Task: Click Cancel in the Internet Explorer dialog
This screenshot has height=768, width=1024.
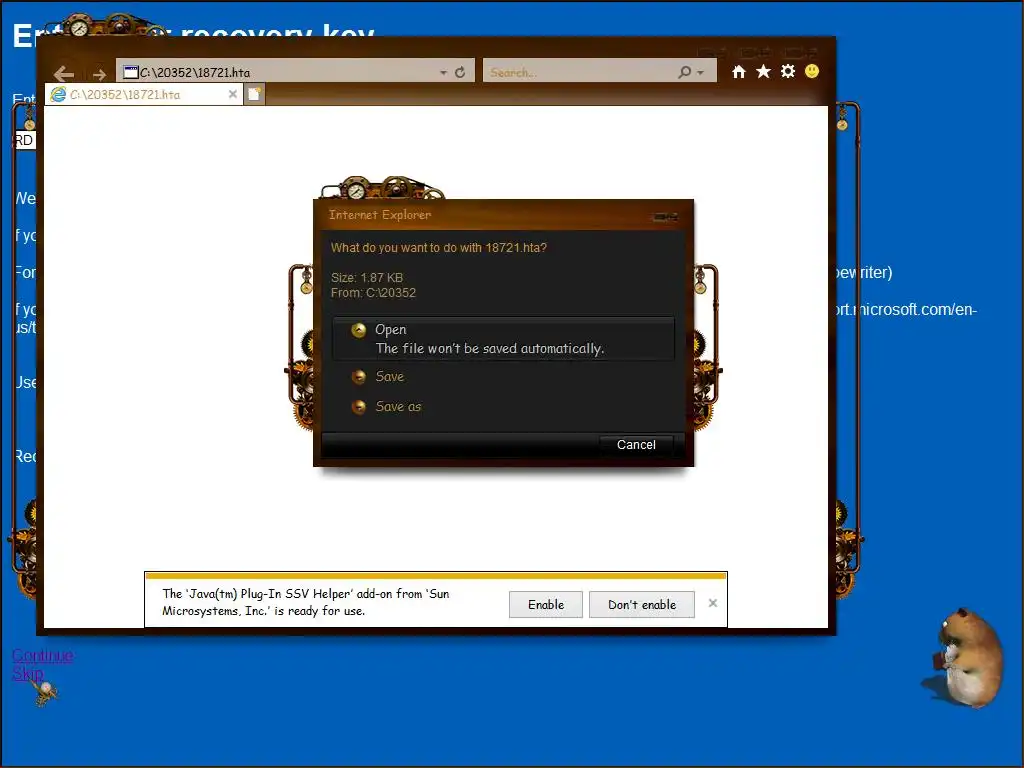Action: [636, 445]
